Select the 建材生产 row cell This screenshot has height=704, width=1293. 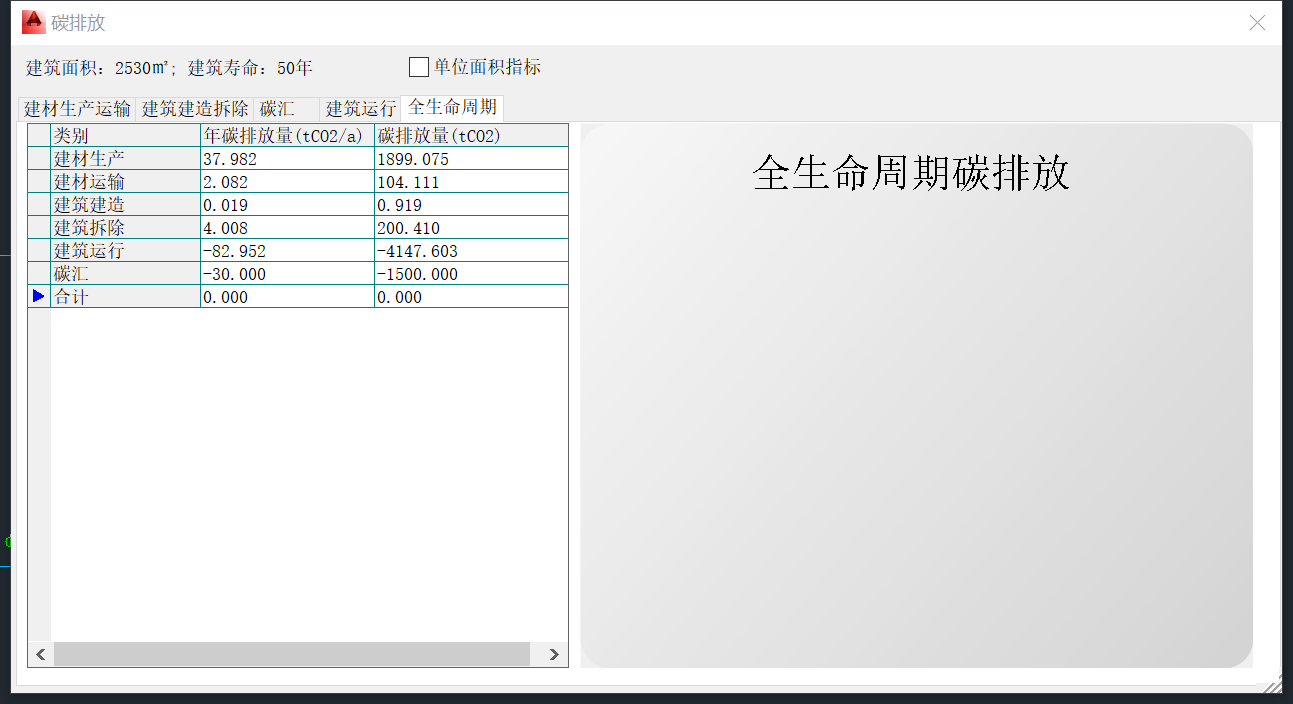coord(125,159)
